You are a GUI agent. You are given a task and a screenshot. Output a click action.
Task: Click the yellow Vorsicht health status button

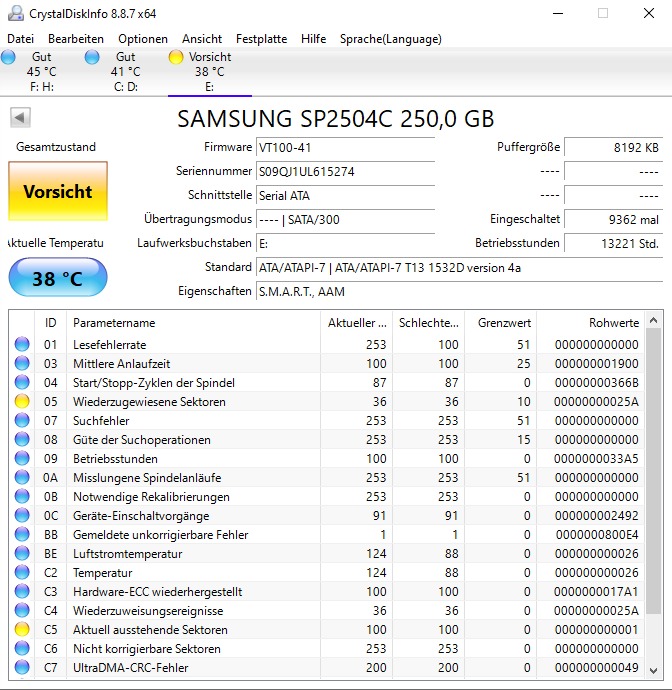tap(58, 191)
